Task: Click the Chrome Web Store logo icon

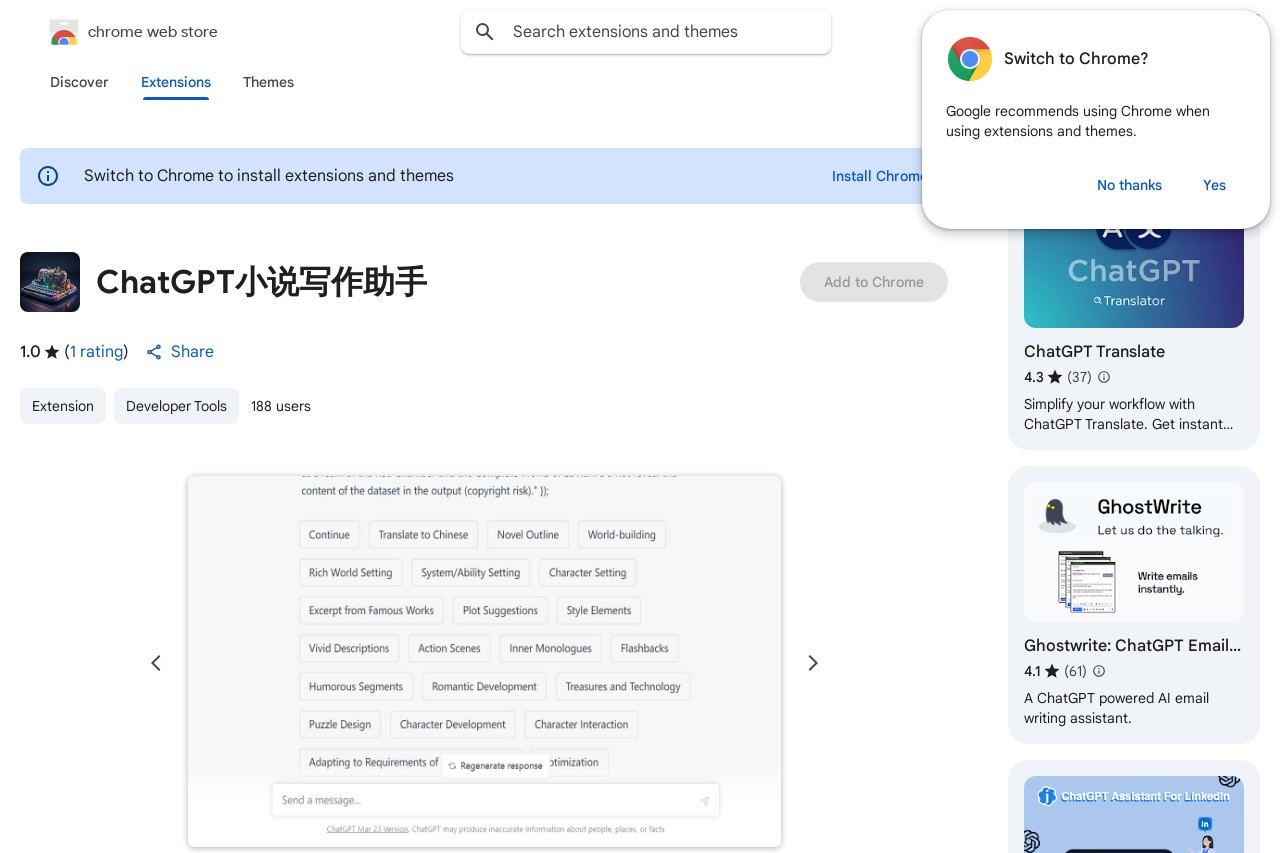Action: point(64,32)
